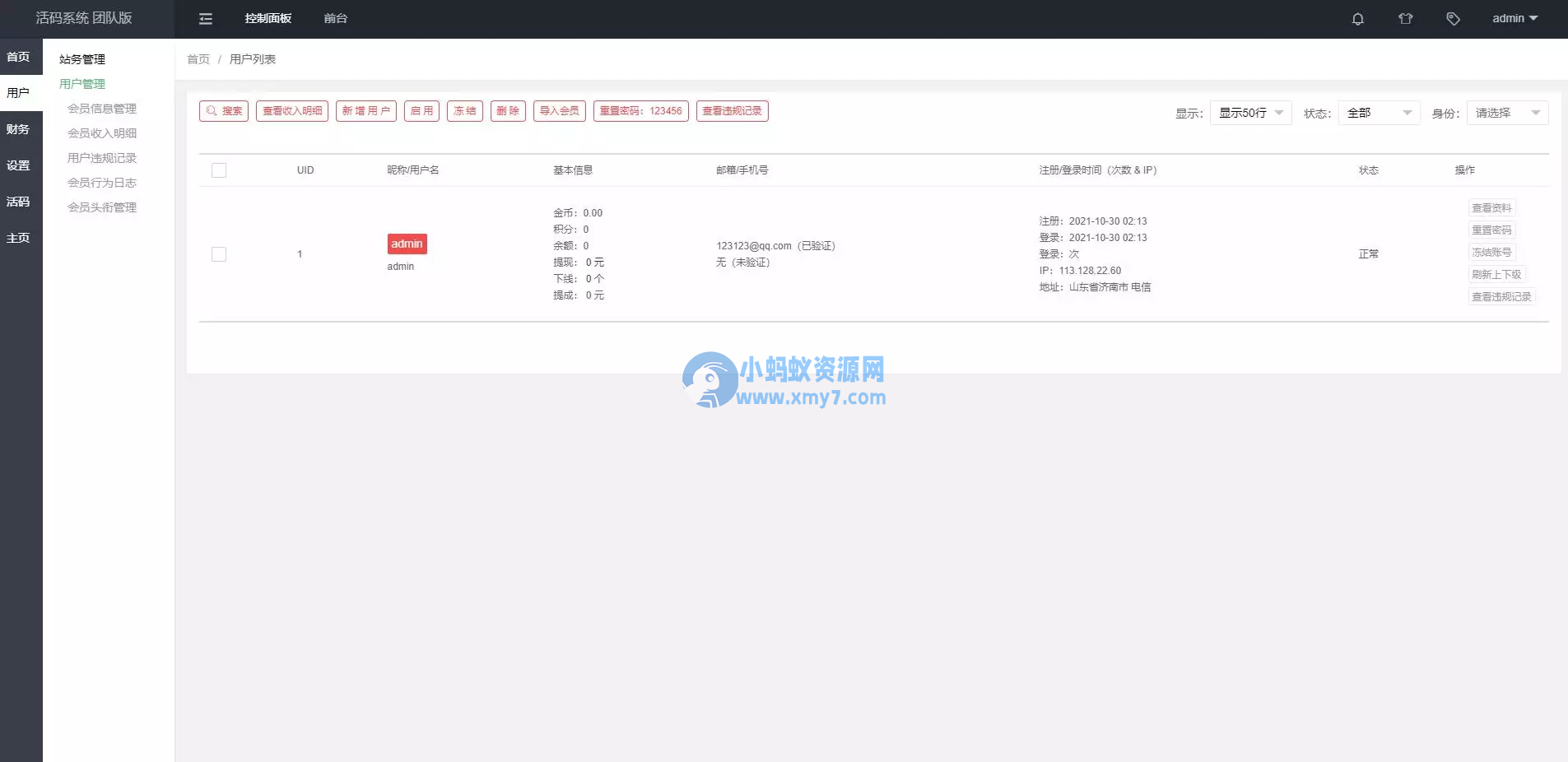Open the 财务 section in the sidebar
Screen dimensions: 1568x762
pos(20,128)
